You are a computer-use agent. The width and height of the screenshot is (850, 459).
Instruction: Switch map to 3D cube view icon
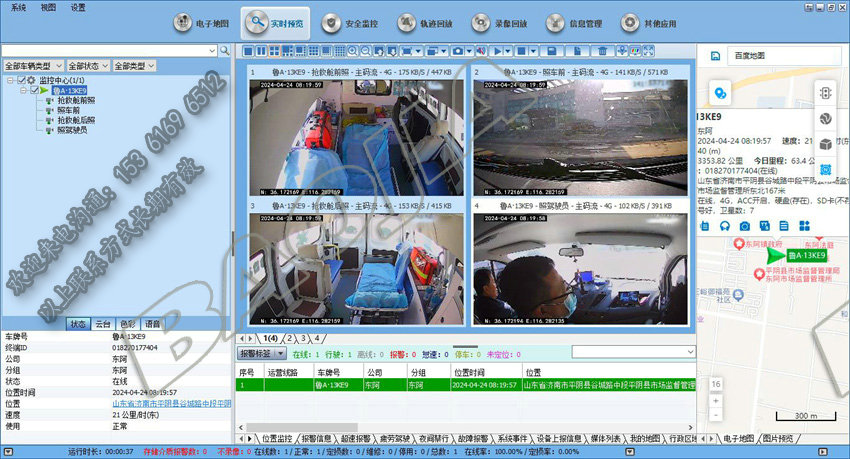coord(826,144)
